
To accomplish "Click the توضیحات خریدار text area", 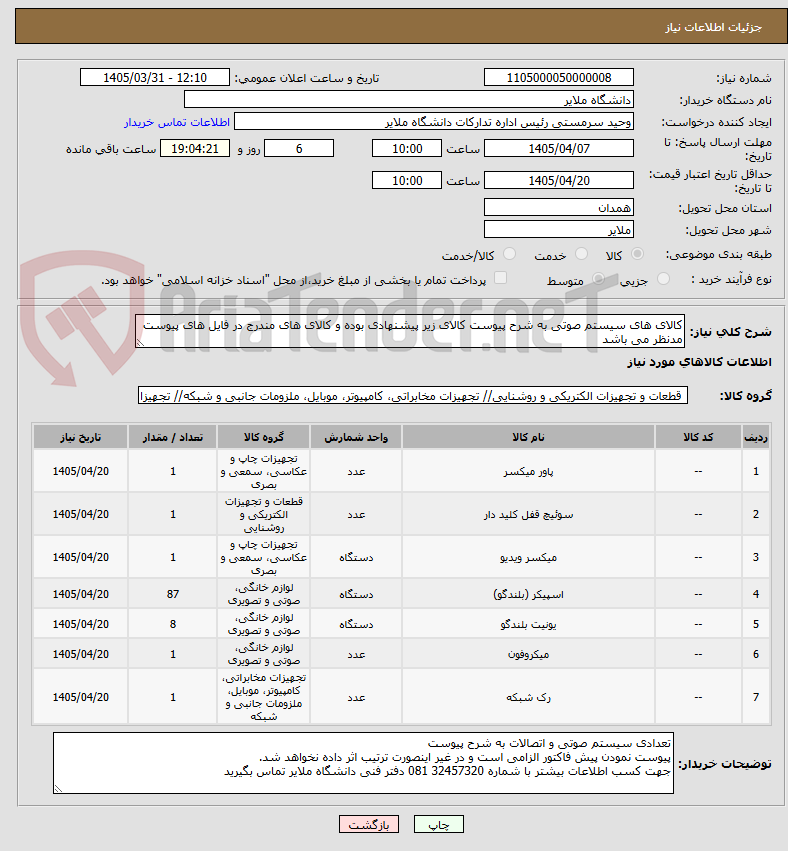I will (x=363, y=763).
